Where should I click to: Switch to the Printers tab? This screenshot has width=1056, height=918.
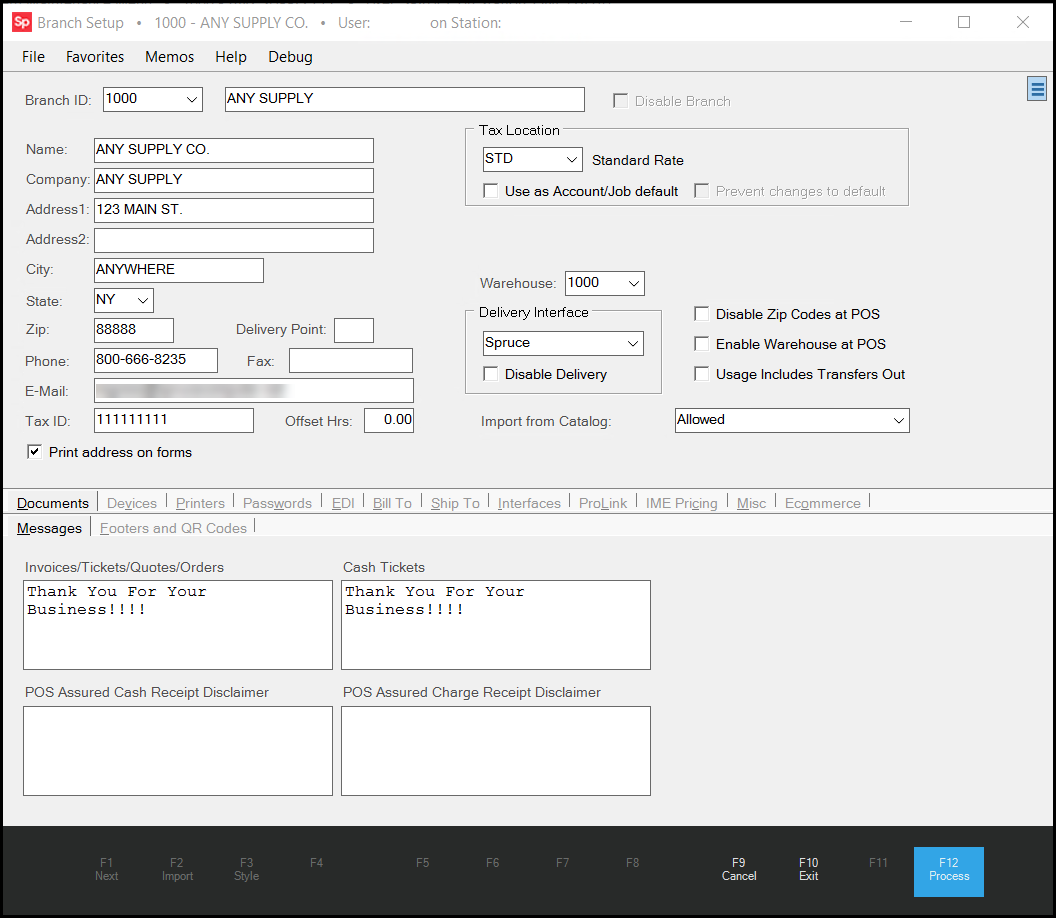coord(199,503)
